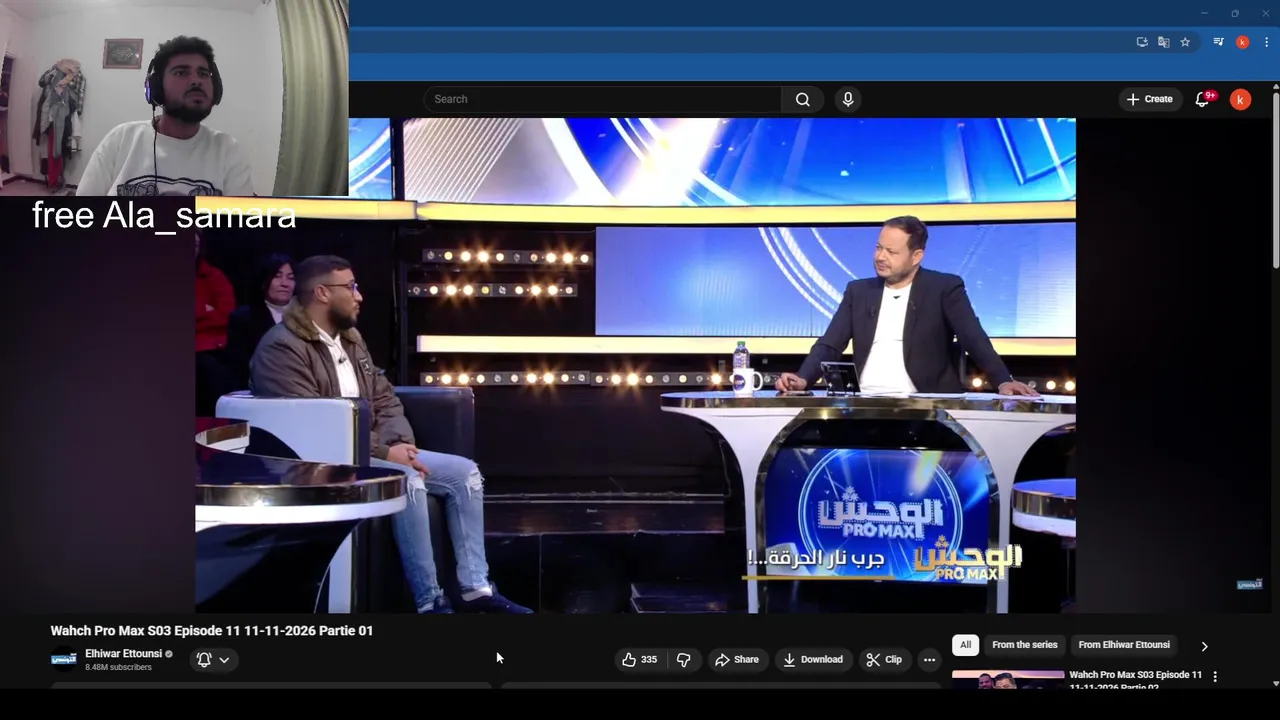Click the 8.48M subscribers text
This screenshot has height=720, width=1280.
[x=118, y=667]
